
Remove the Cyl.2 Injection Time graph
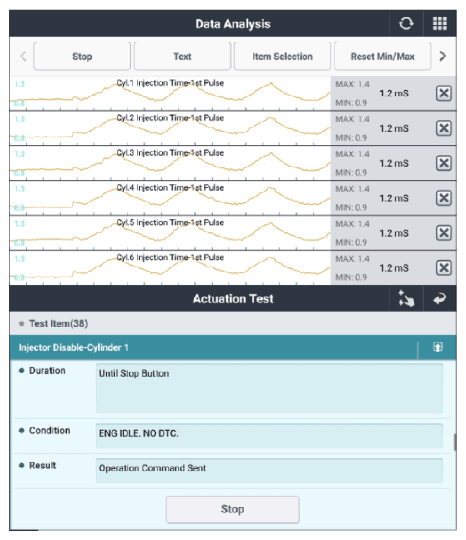(444, 128)
